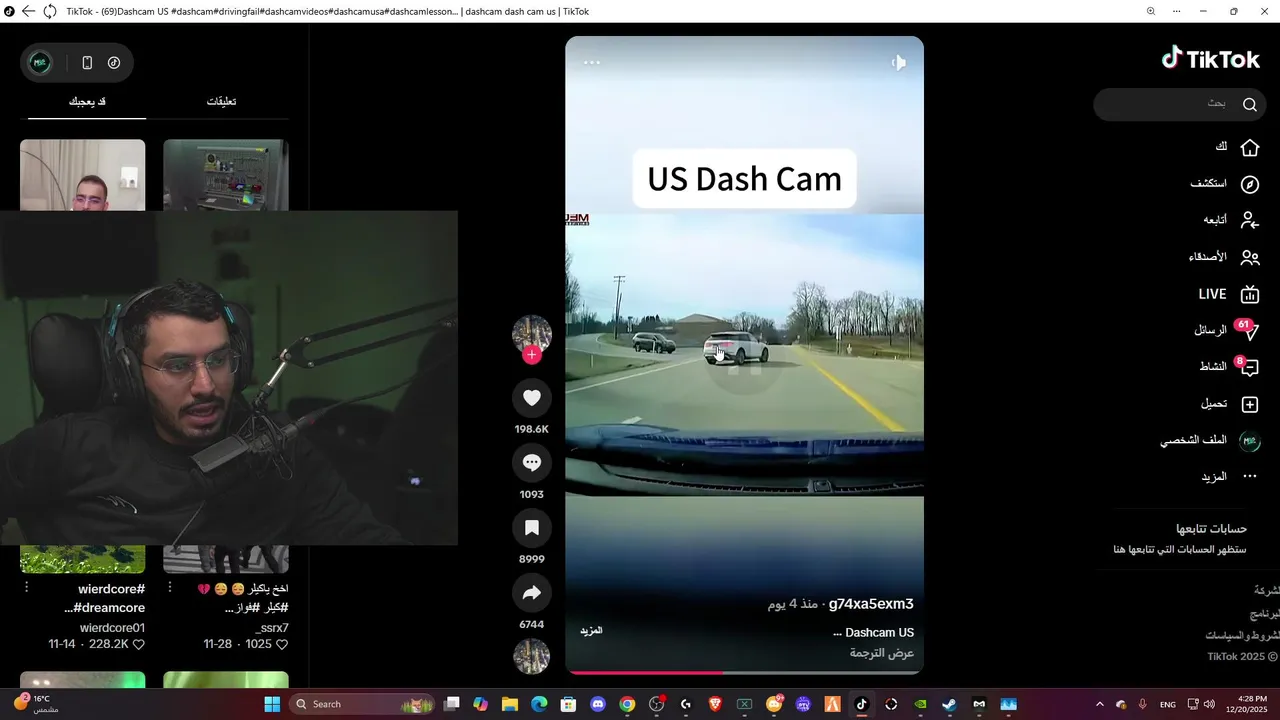Open النشاط activity notifications

[x=1229, y=367]
